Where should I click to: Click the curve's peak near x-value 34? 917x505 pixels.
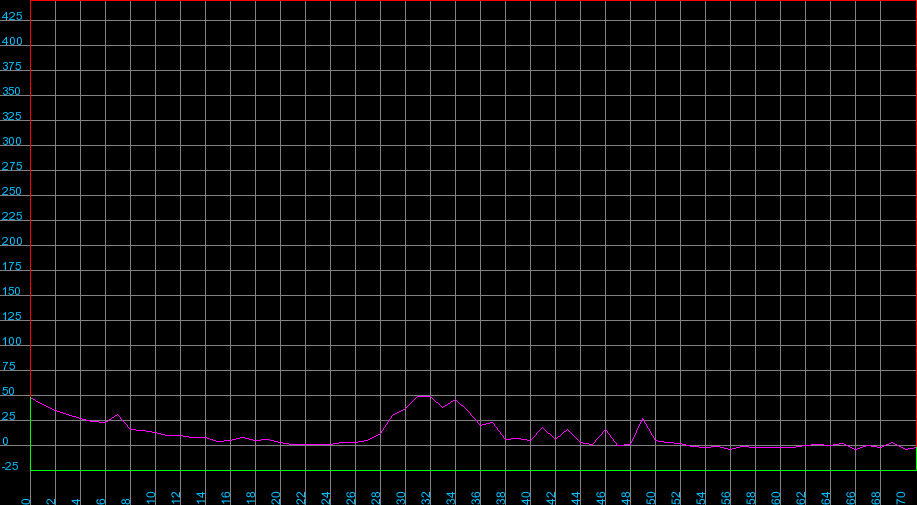click(x=455, y=399)
